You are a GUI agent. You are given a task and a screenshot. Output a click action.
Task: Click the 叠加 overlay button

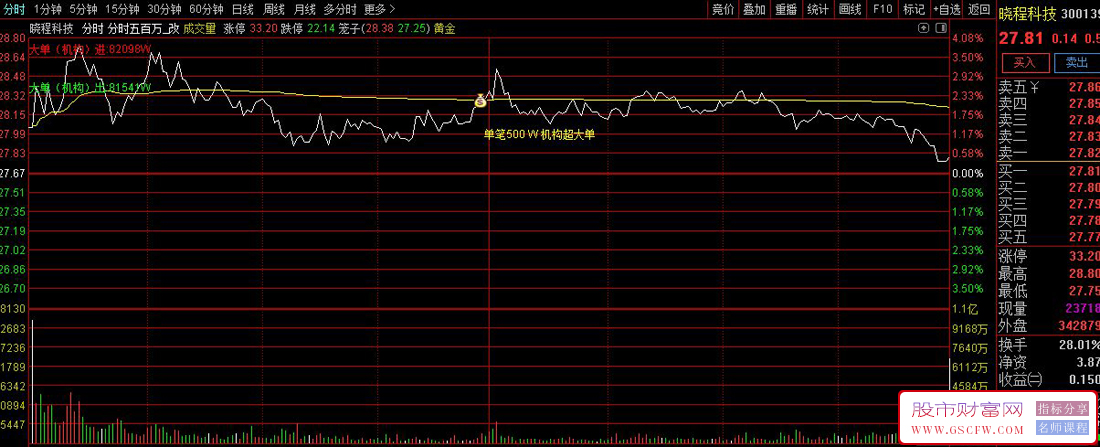click(754, 9)
